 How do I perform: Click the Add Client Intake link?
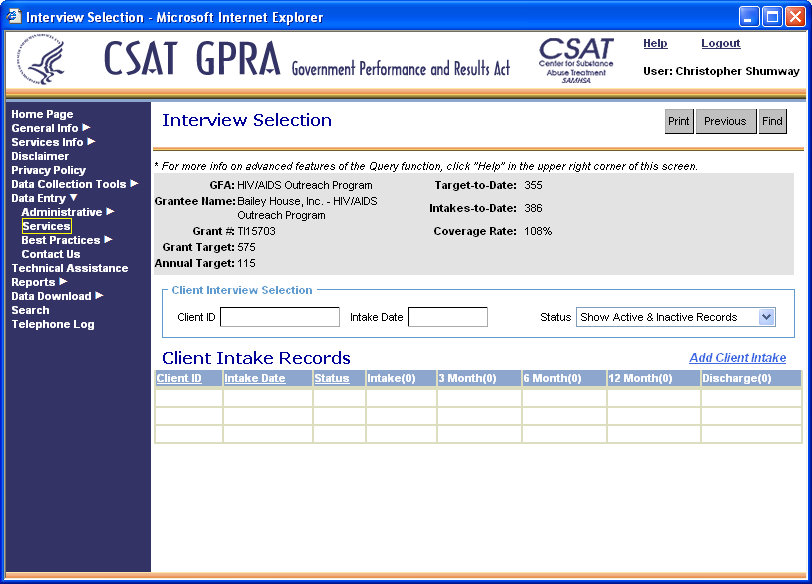pos(737,358)
